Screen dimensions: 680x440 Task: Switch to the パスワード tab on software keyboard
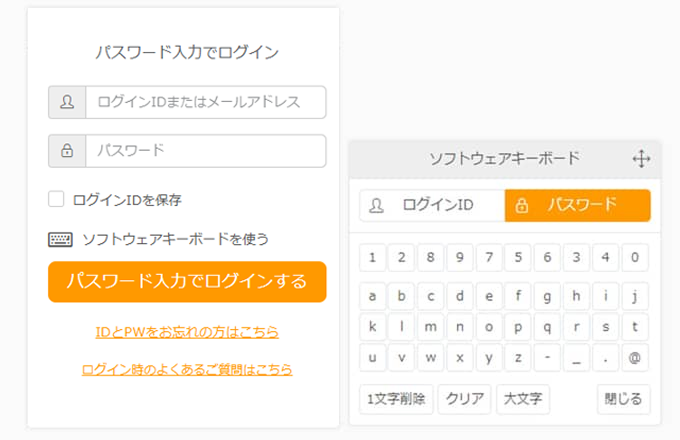[578, 205]
